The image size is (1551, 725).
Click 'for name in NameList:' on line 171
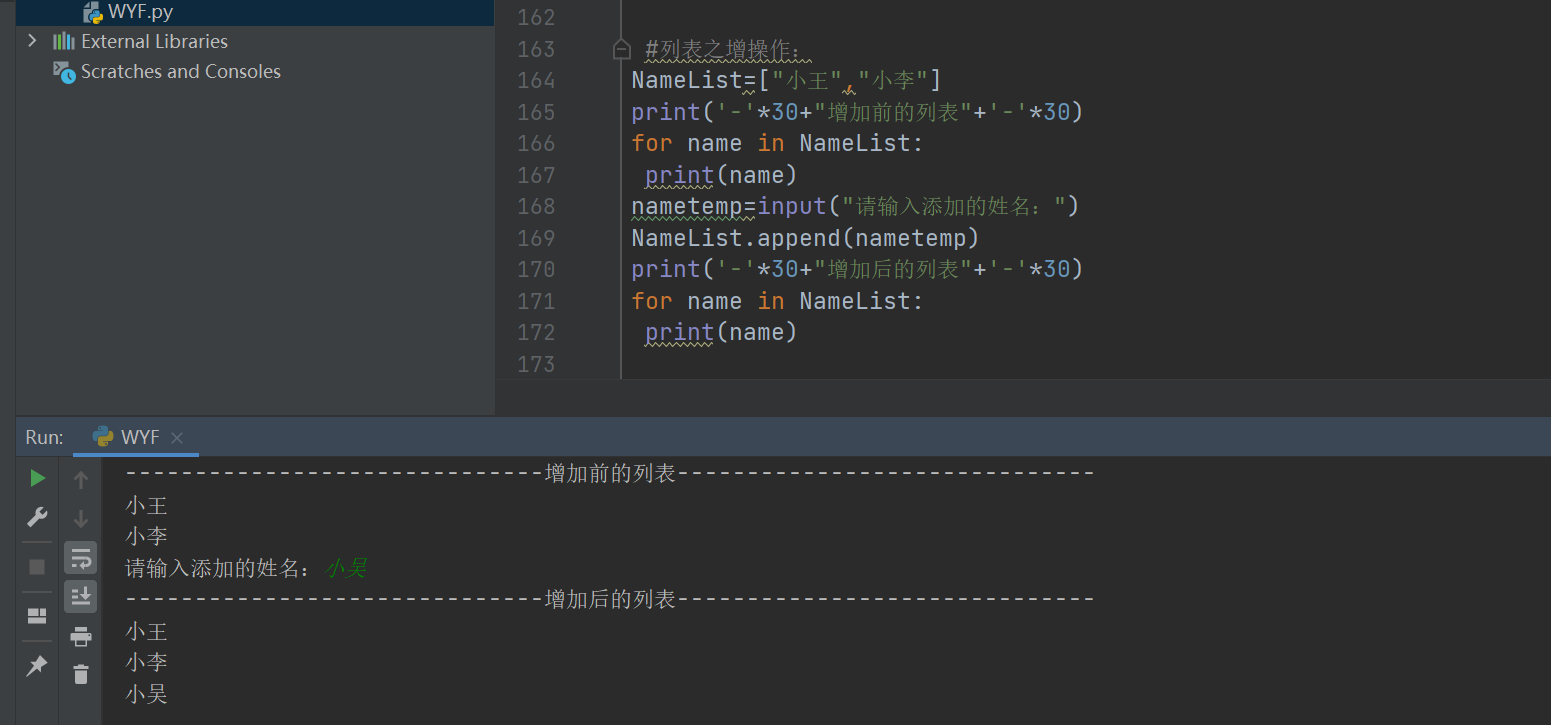pyautogui.click(x=777, y=301)
